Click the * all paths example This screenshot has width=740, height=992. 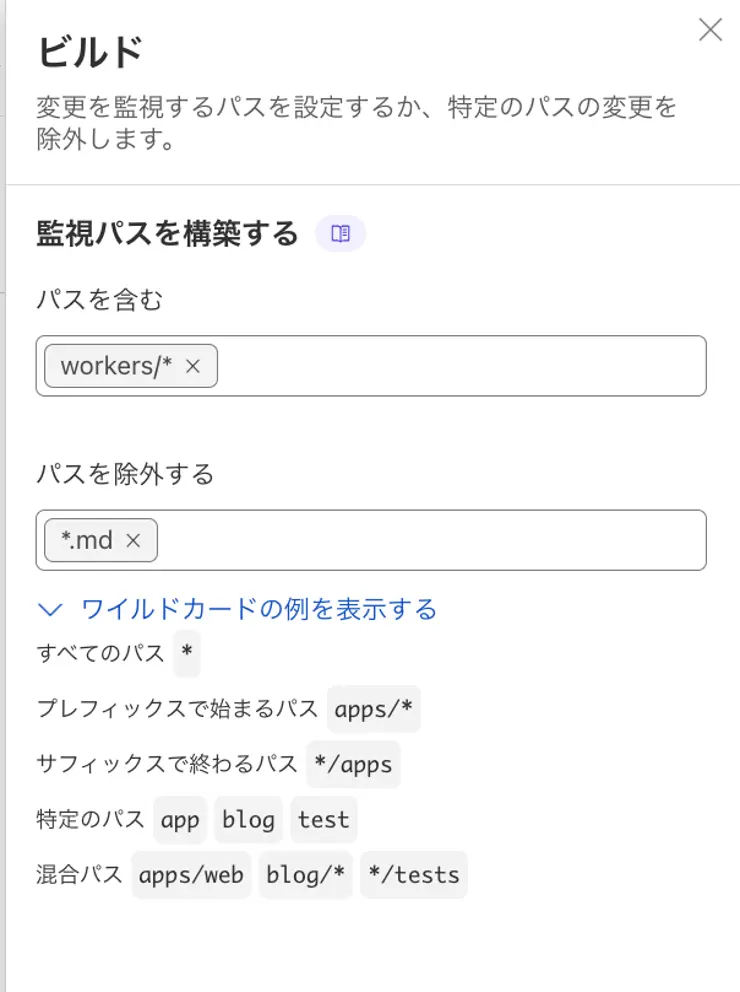187,653
